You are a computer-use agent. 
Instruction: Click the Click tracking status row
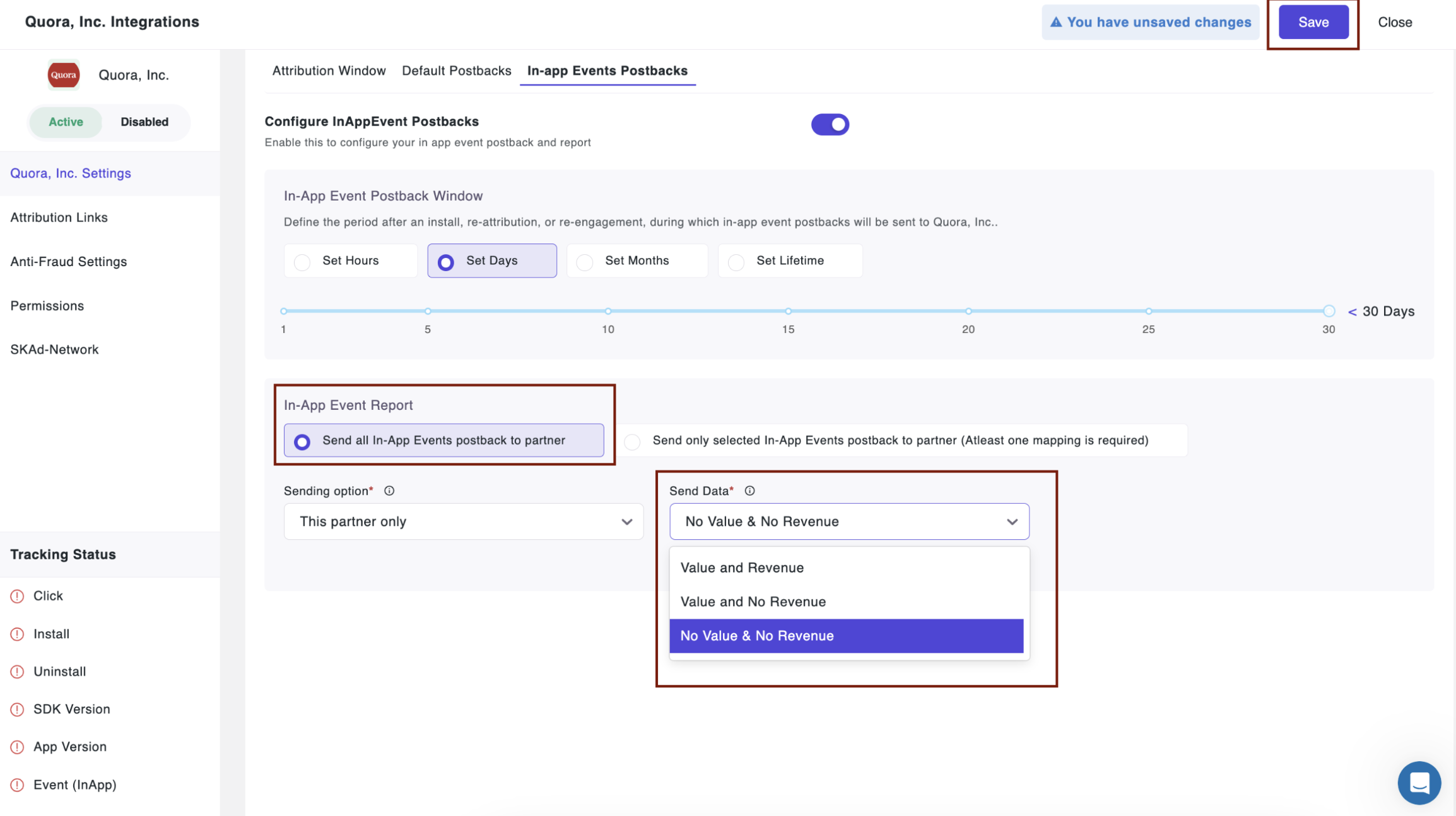coord(110,596)
